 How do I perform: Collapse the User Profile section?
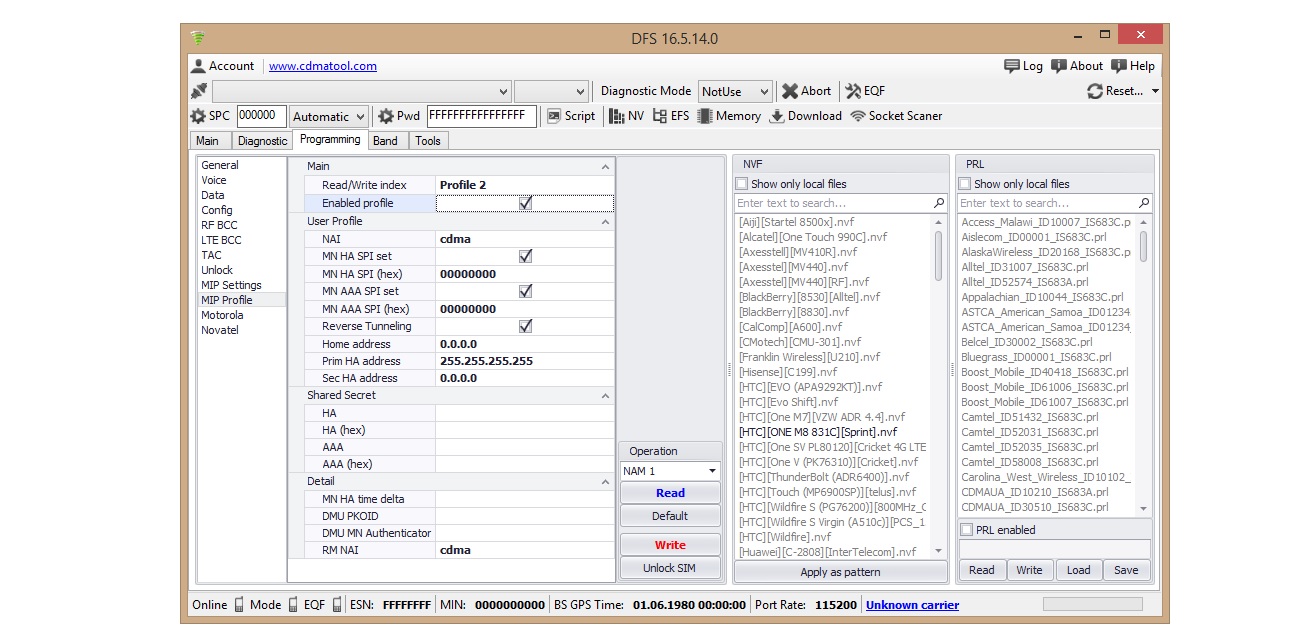[605, 222]
